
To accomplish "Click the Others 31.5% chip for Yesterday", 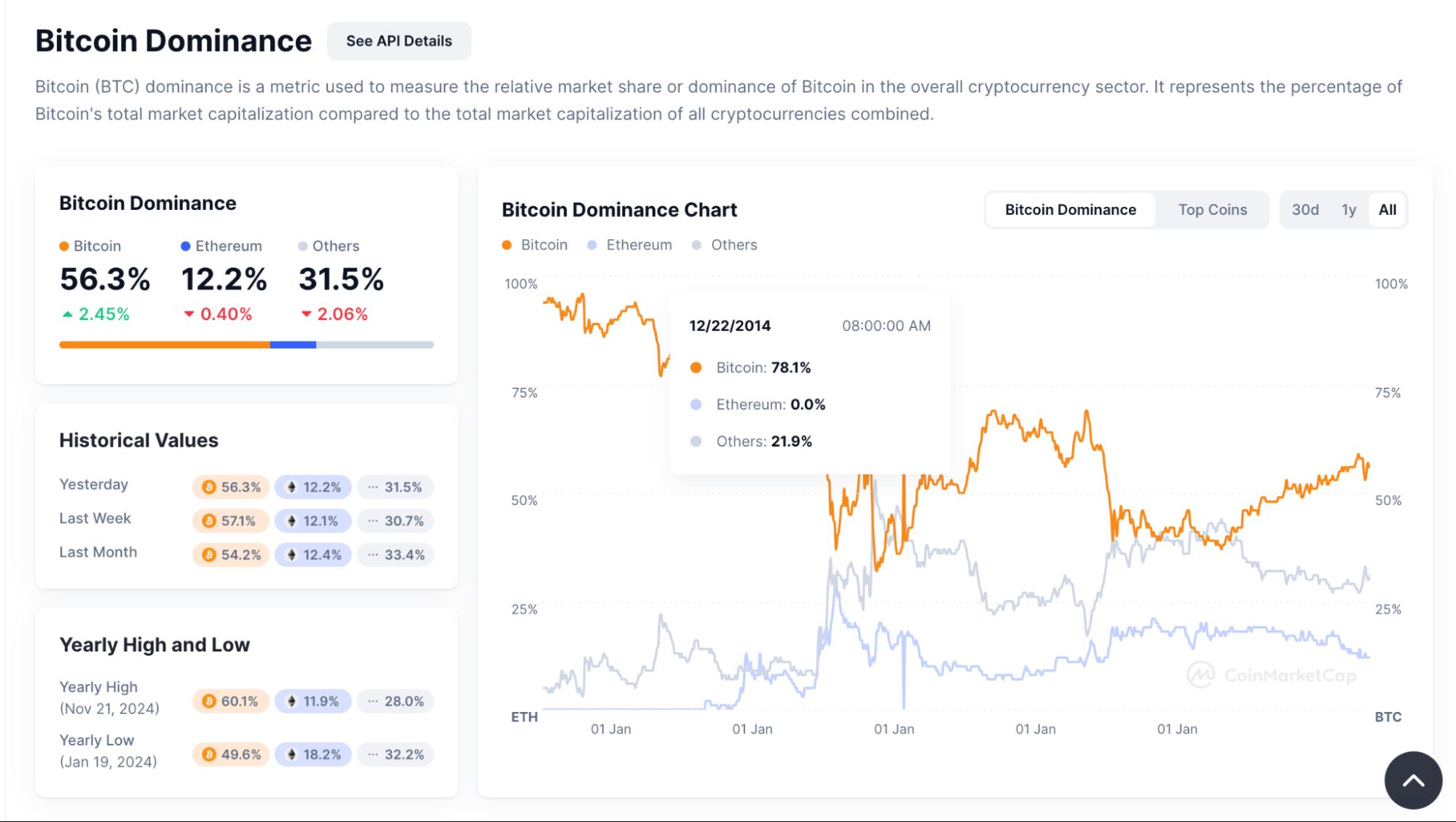I will tap(396, 487).
